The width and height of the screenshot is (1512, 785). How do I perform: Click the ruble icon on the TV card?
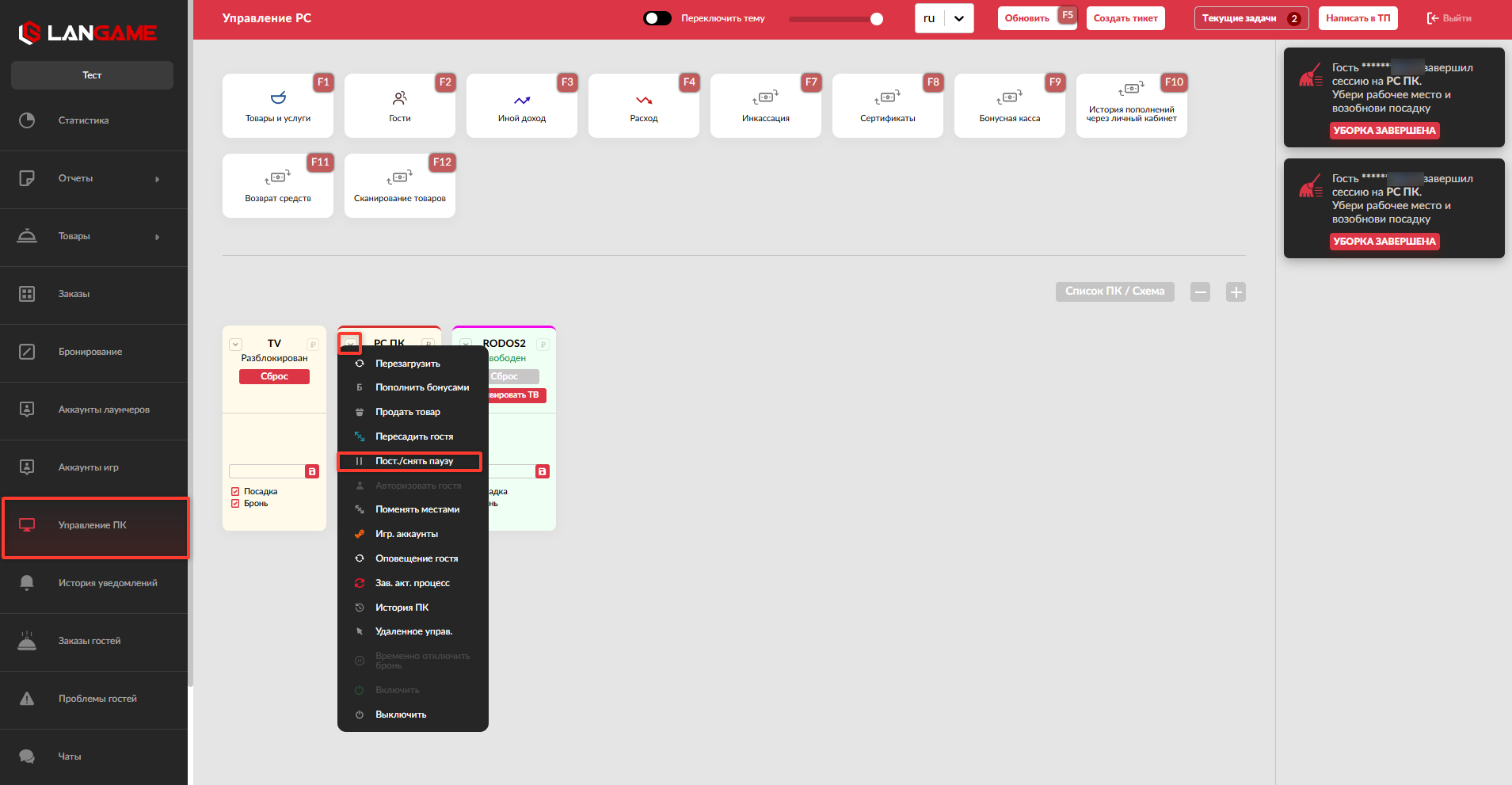pos(313,345)
